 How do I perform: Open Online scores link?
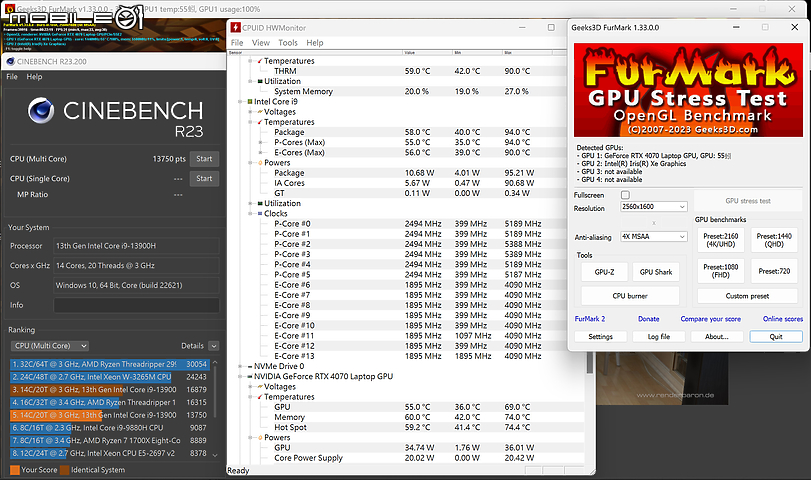783,319
